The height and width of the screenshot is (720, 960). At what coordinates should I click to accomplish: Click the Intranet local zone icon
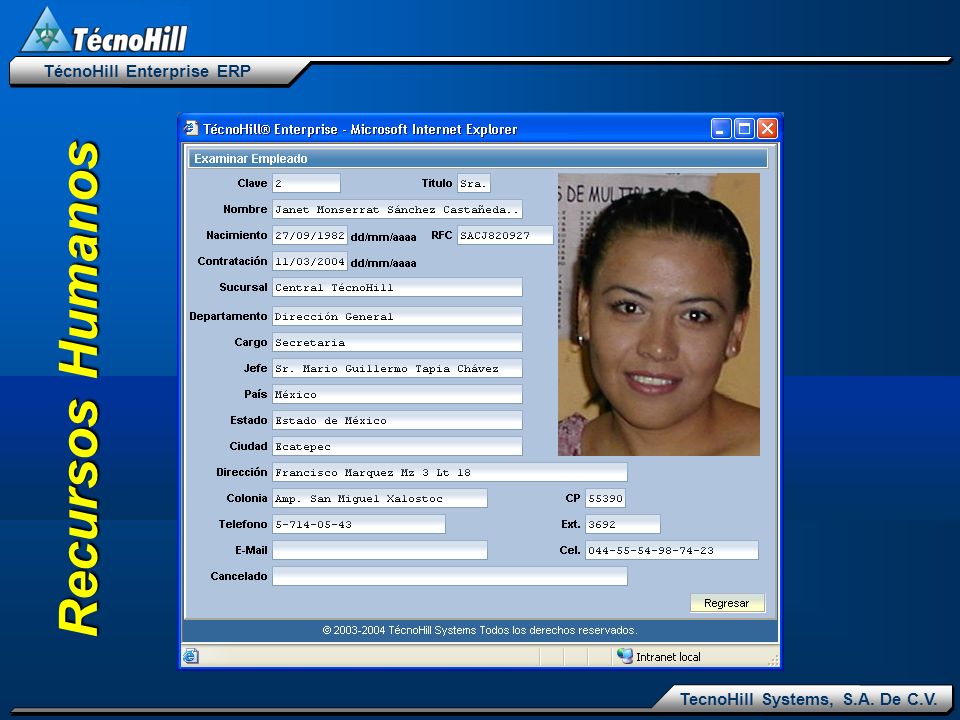click(x=624, y=656)
